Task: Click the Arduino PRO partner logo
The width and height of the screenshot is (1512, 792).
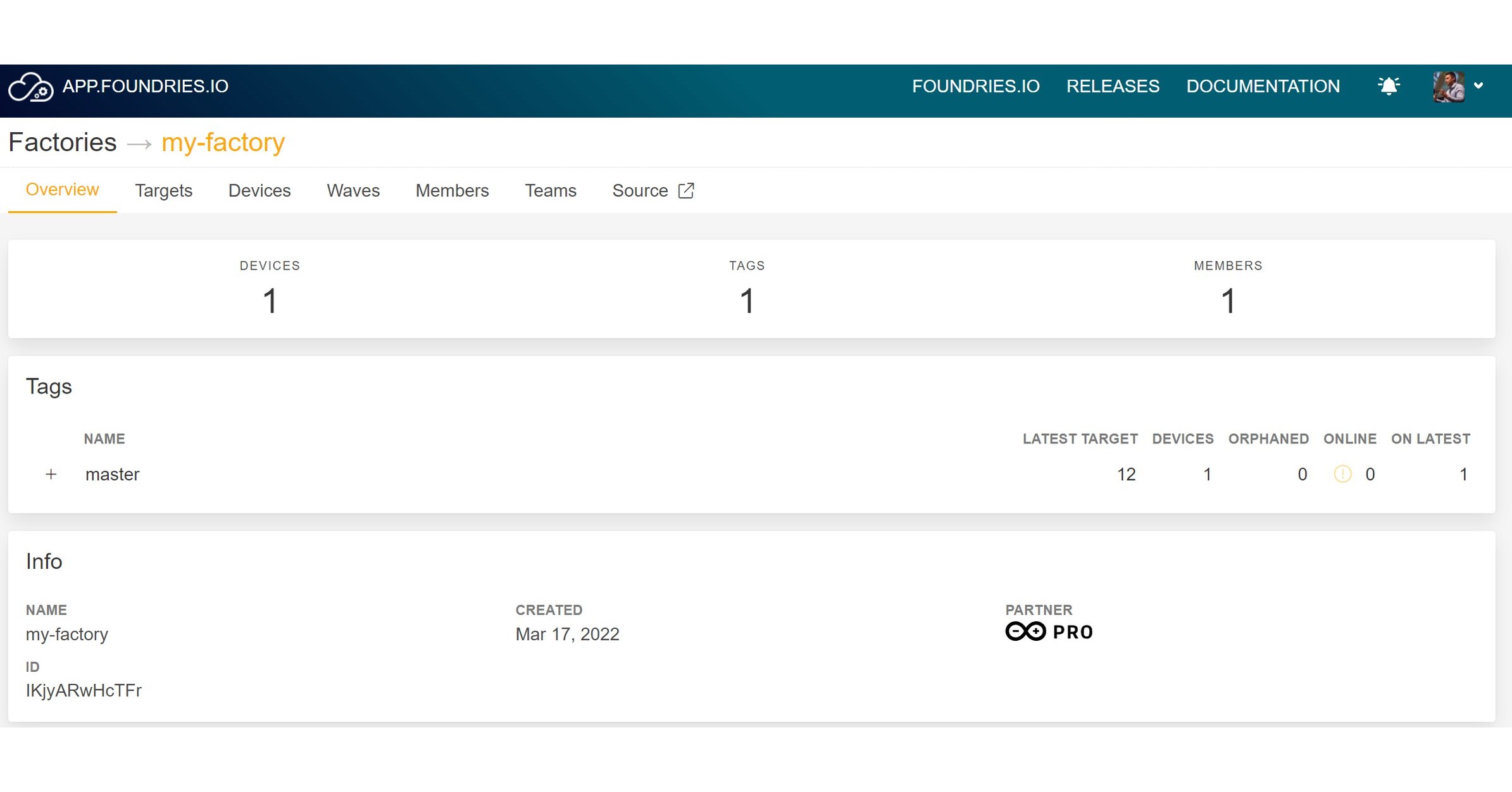Action: pos(1049,632)
